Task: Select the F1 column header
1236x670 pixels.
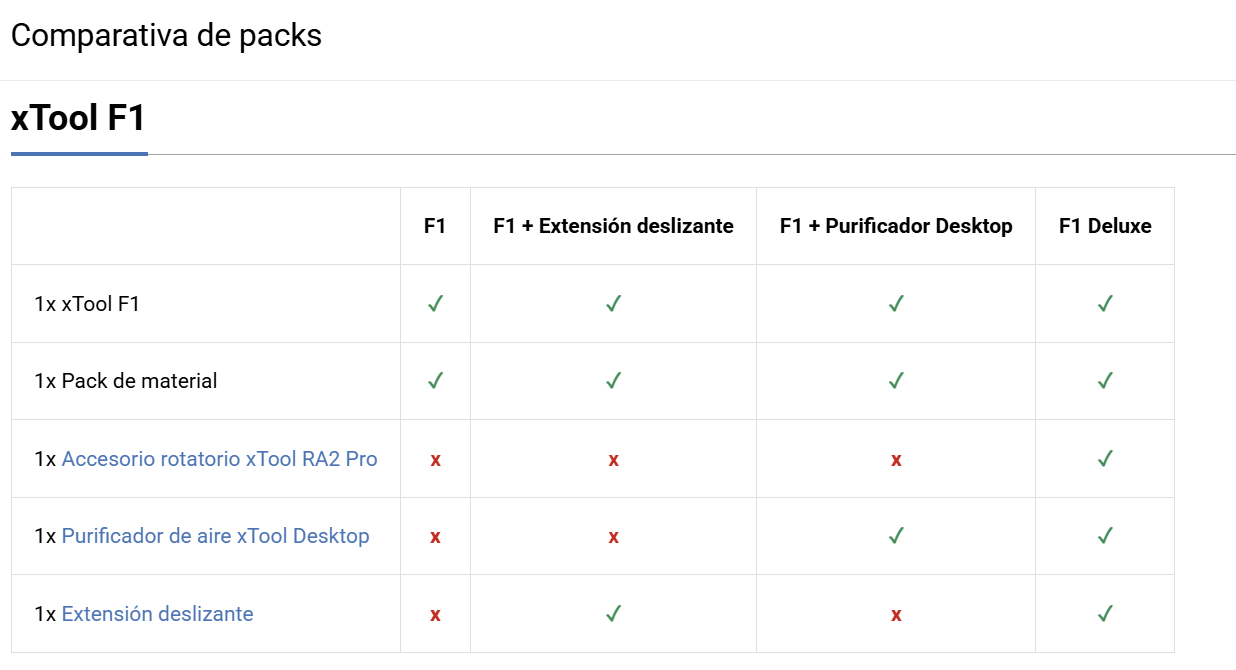Action: 435,226
